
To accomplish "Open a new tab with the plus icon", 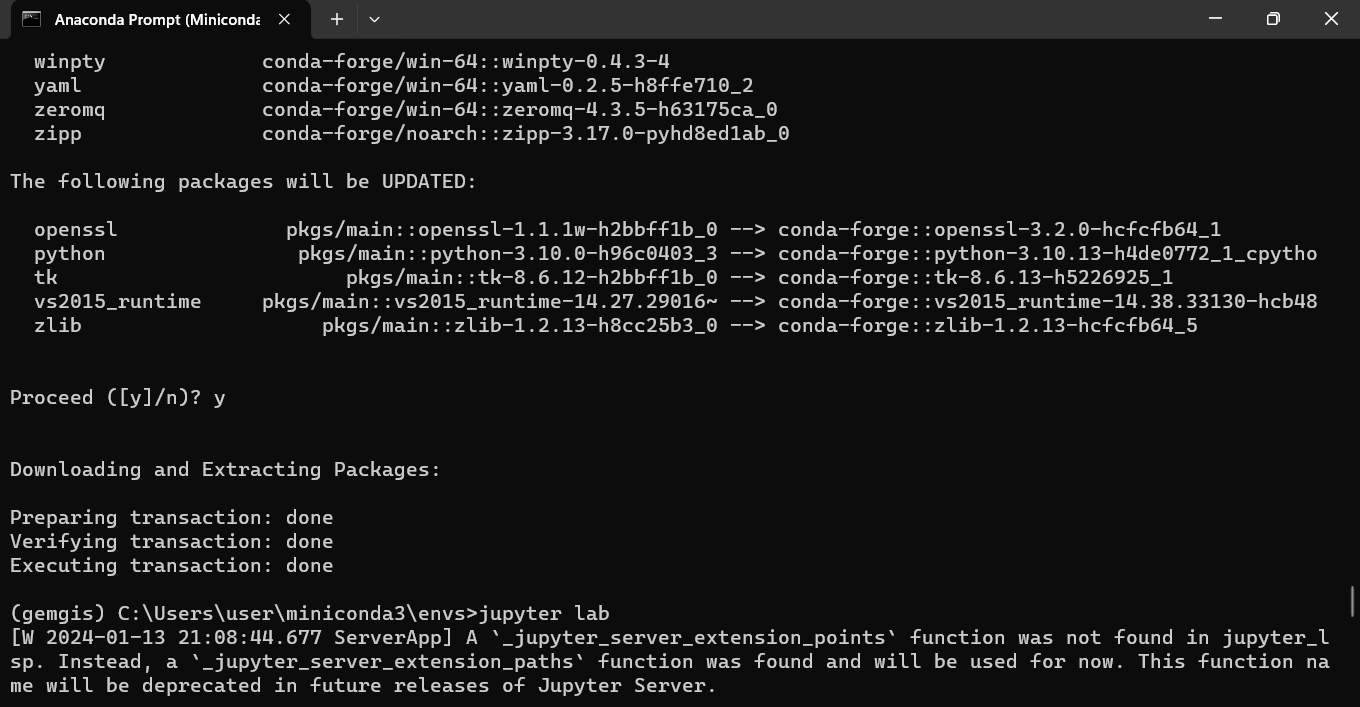I will coord(337,19).
